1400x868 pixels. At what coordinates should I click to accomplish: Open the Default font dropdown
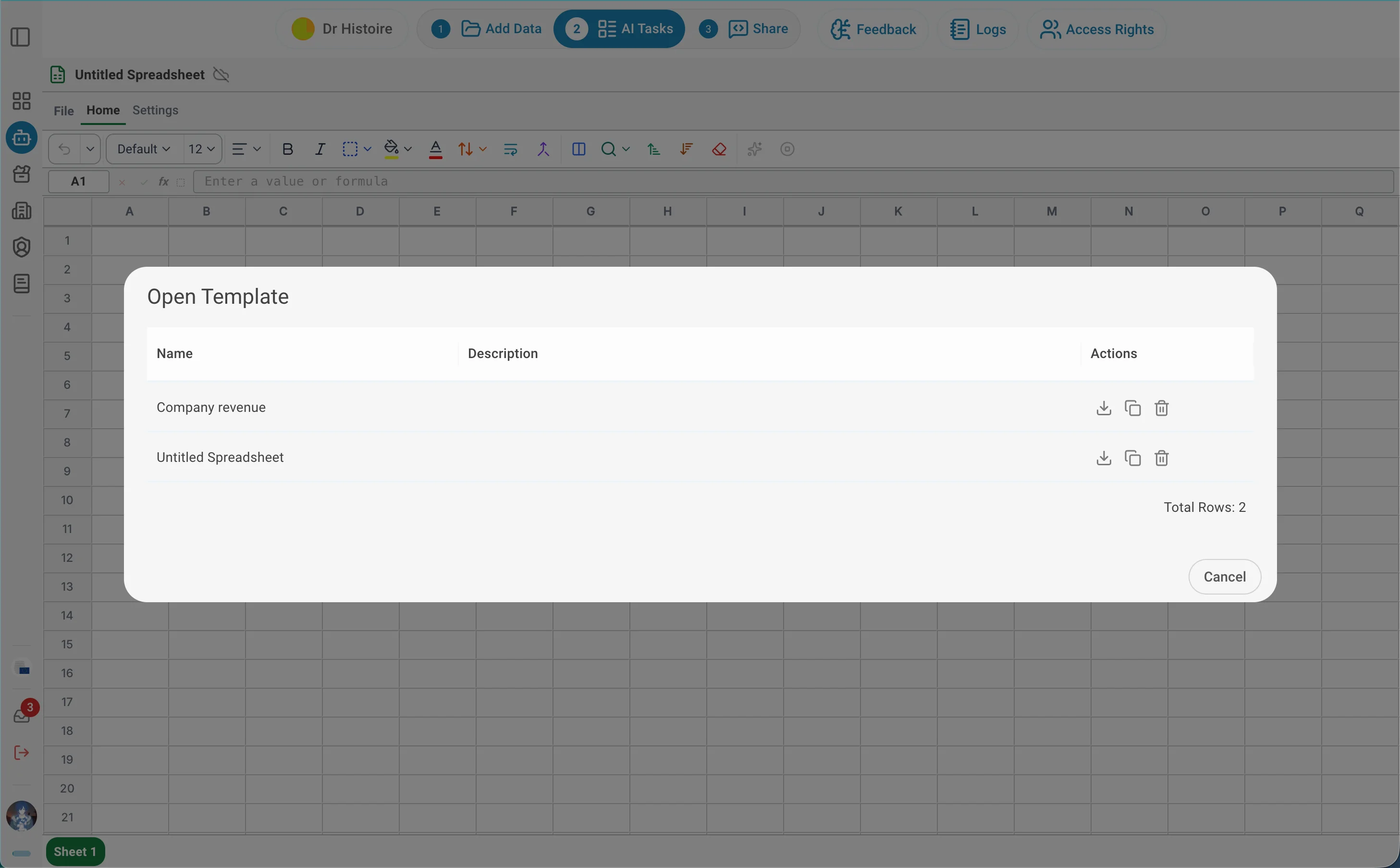point(144,149)
